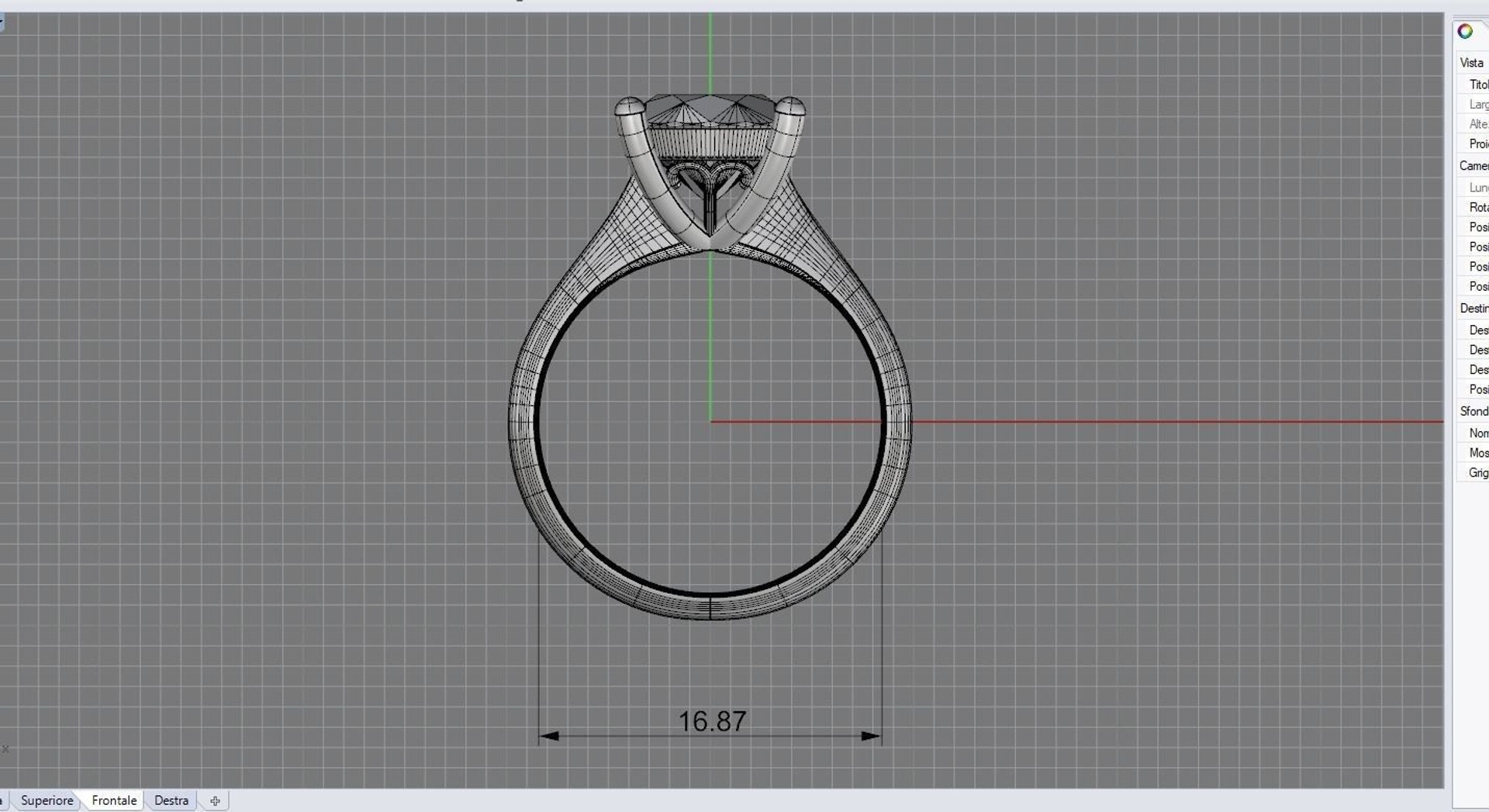Click the Sfond section header
This screenshot has height=812, width=1489.
click(1473, 411)
